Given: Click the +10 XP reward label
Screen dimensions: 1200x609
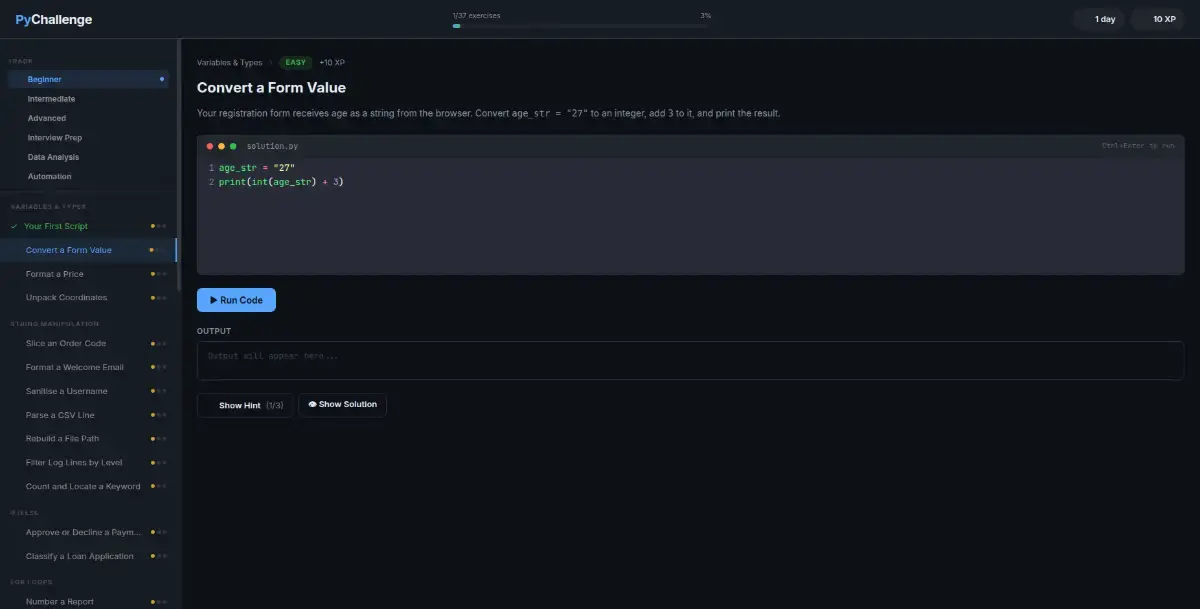Looking at the screenshot, I should (332, 62).
